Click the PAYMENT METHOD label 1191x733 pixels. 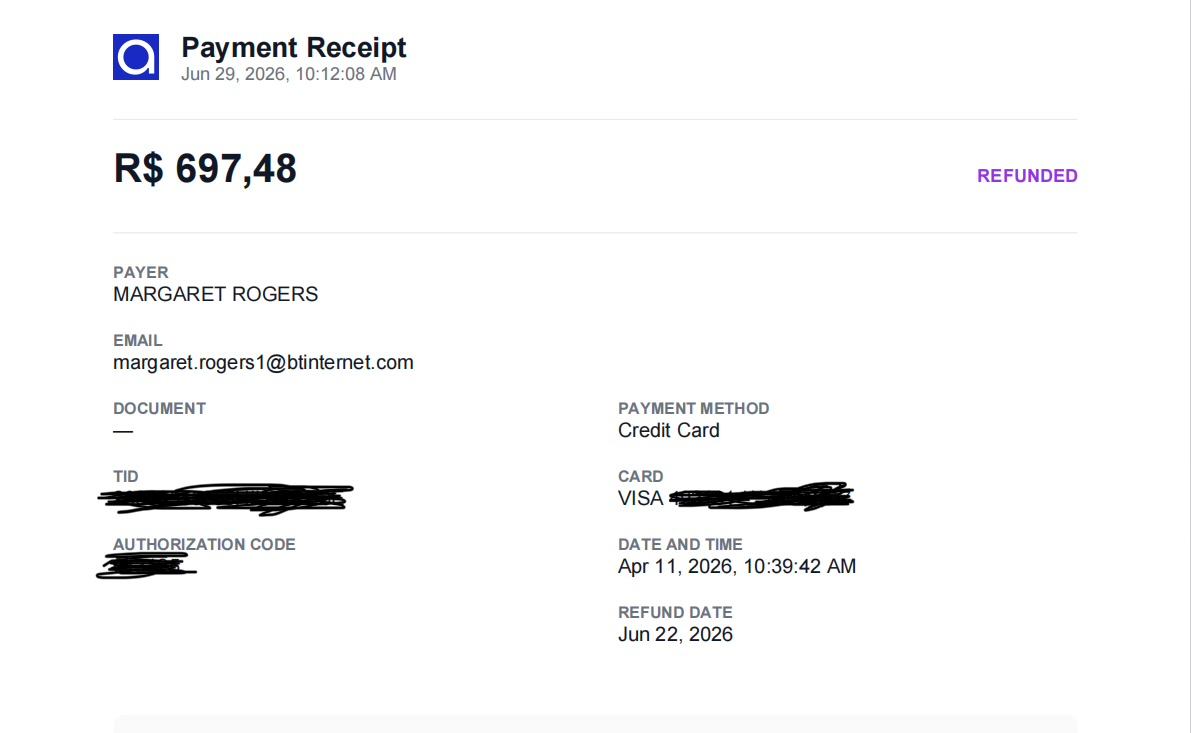(693, 409)
